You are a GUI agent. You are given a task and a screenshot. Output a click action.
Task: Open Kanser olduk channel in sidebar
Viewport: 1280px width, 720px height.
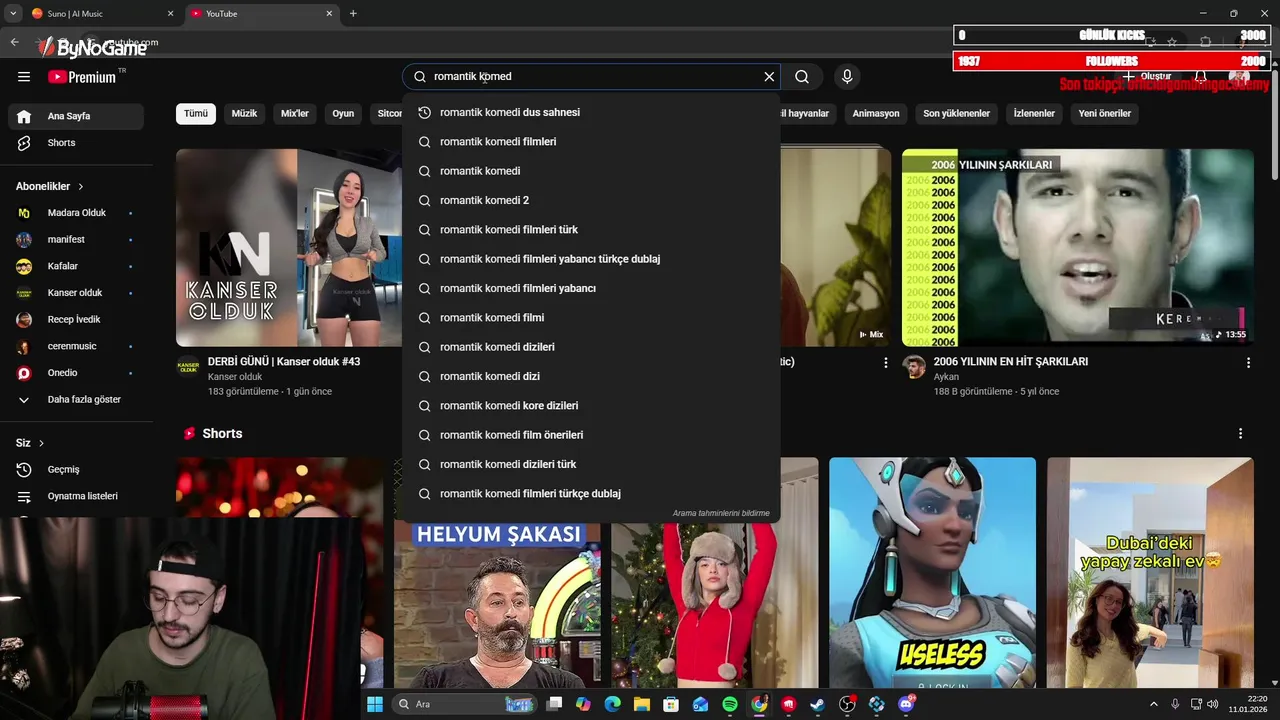coord(76,293)
